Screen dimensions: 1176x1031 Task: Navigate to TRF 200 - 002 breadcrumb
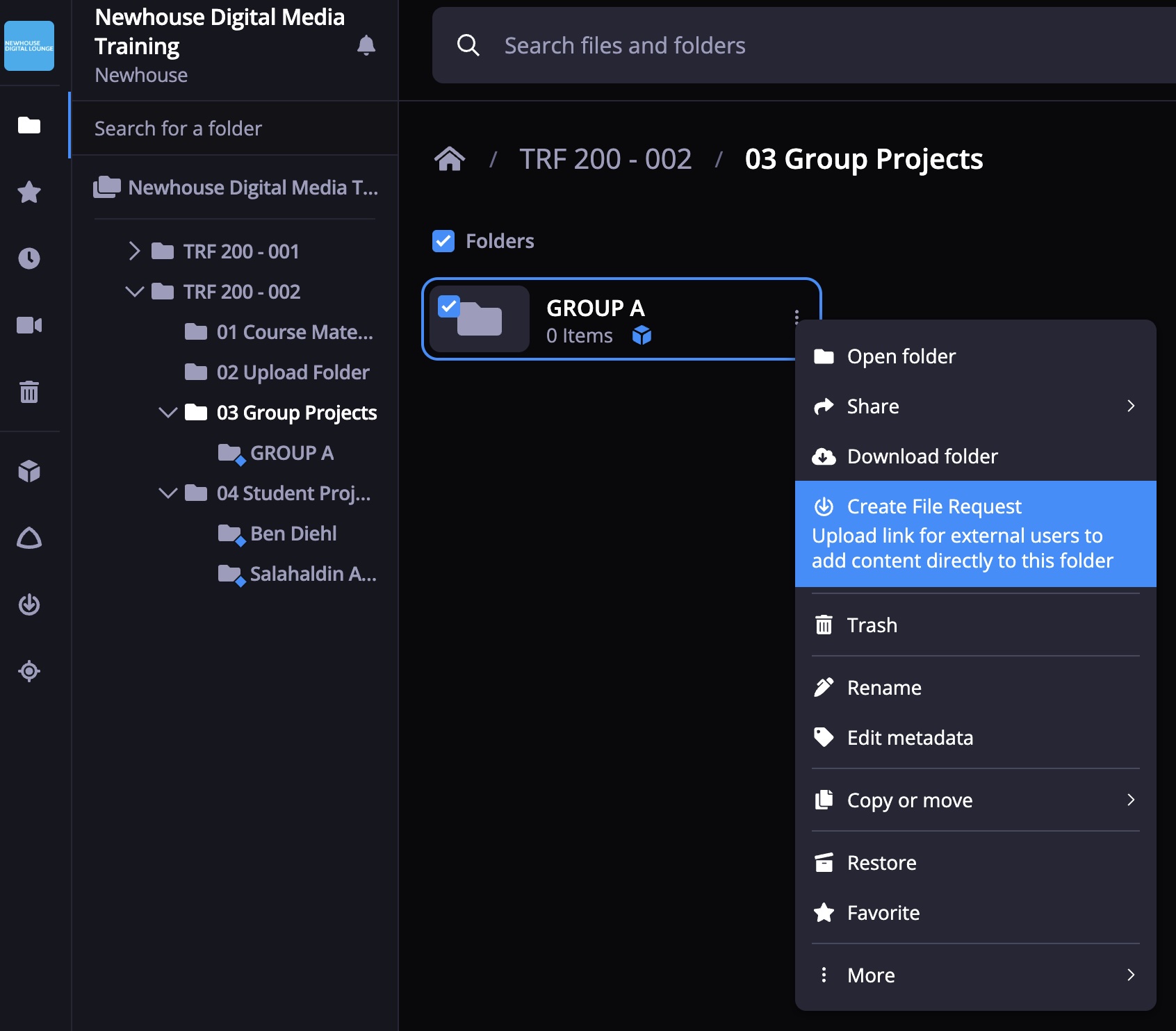coord(605,159)
